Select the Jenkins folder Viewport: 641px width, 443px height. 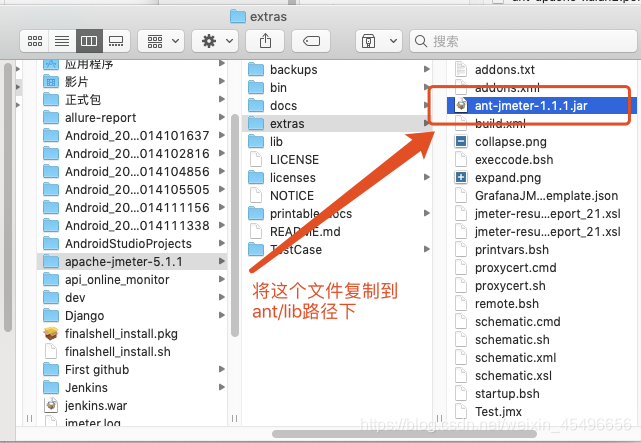(132, 387)
